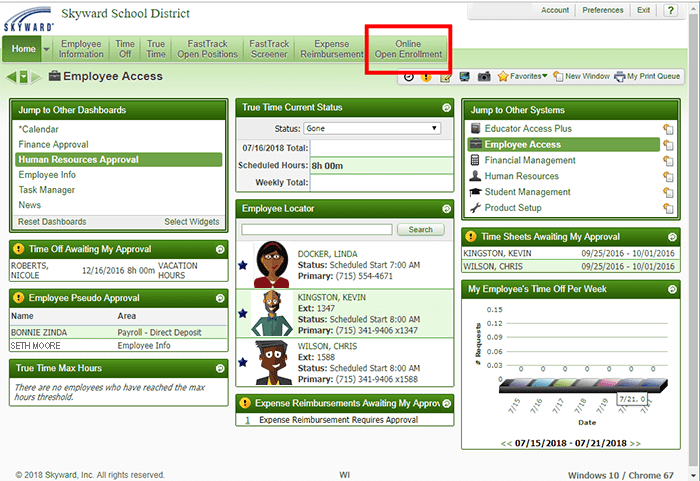The image size is (700, 481).
Task: Open Educator Access Plus in new window icon
Action: [x=668, y=129]
